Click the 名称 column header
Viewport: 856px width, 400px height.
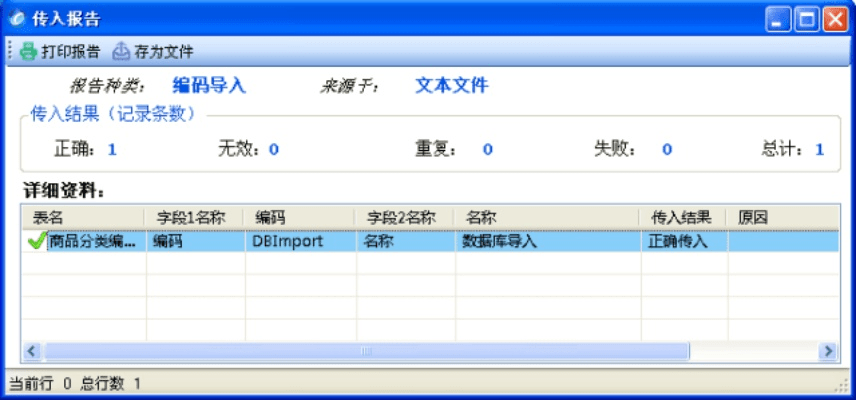click(x=546, y=218)
